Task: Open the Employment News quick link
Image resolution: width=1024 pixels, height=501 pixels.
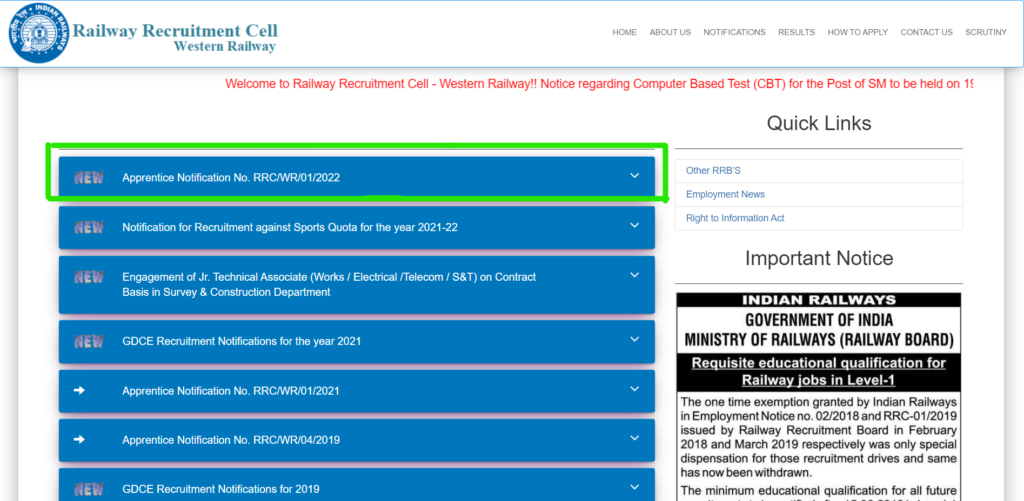Action: click(725, 194)
